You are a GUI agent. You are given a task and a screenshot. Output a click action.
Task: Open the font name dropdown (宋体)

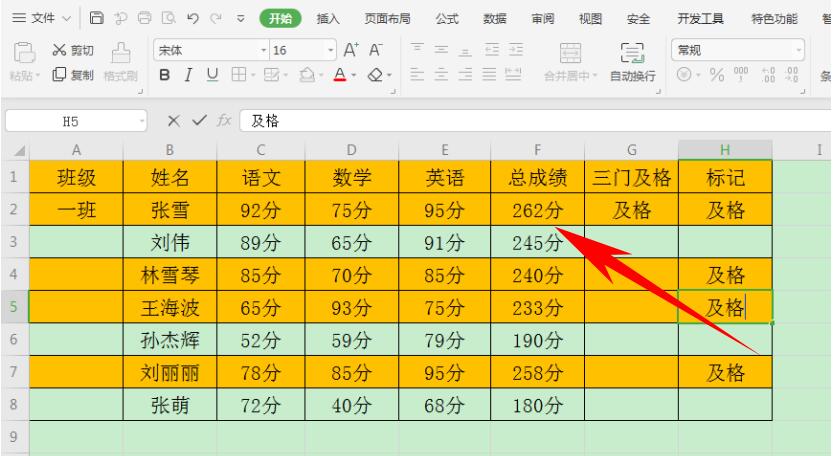(x=264, y=50)
